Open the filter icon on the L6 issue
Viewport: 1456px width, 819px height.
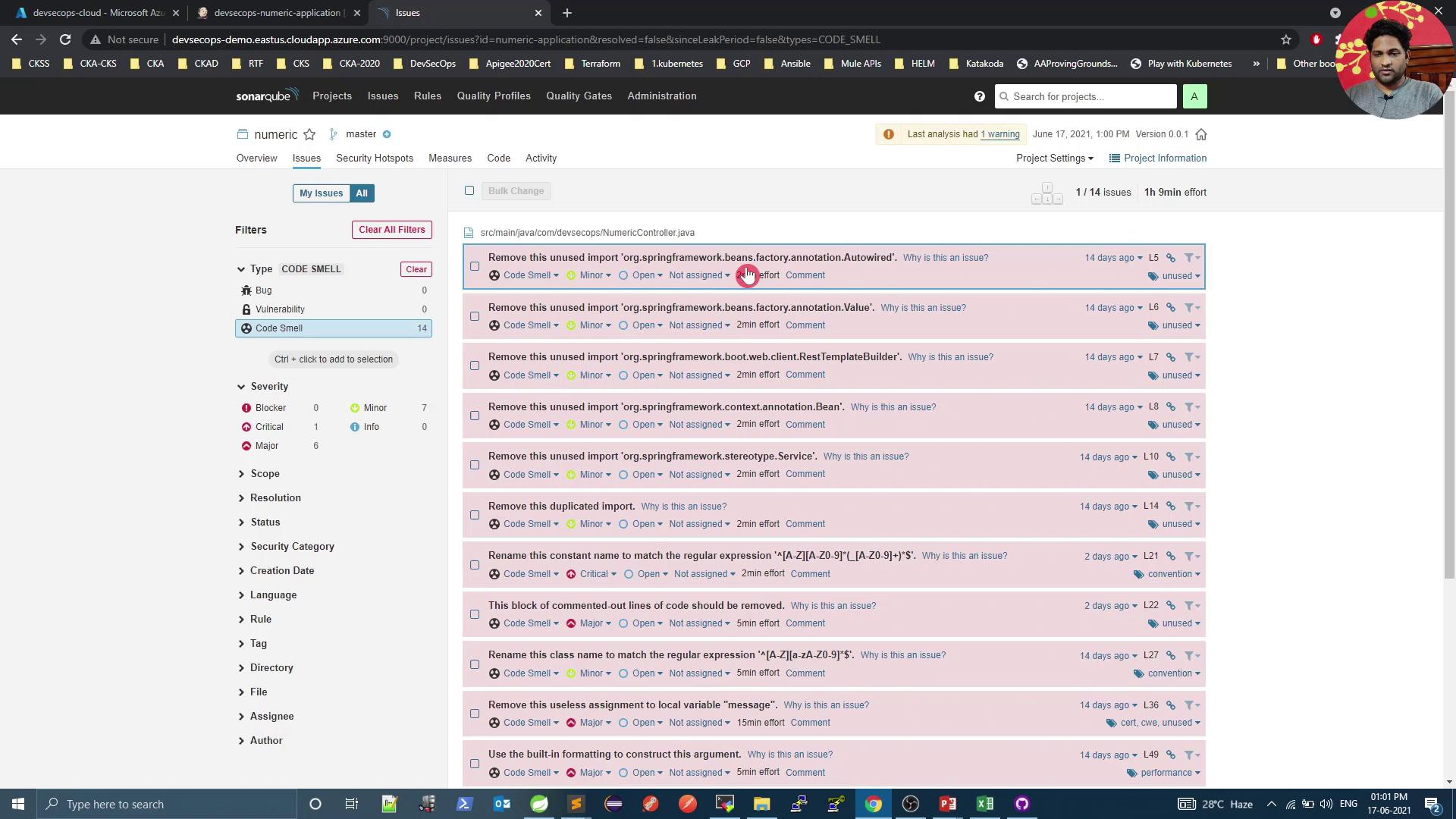1191,308
